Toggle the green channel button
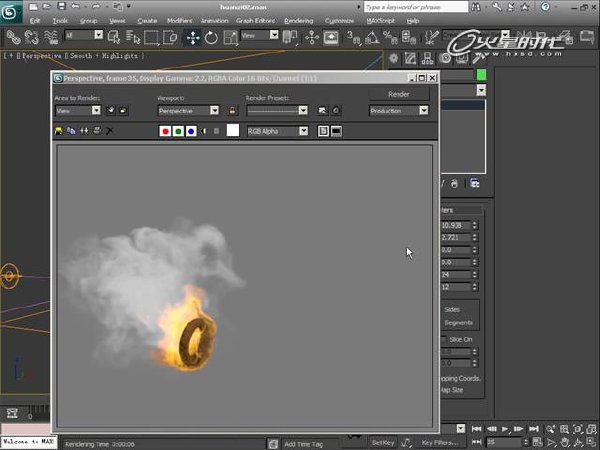600x450 pixels. 178,131
